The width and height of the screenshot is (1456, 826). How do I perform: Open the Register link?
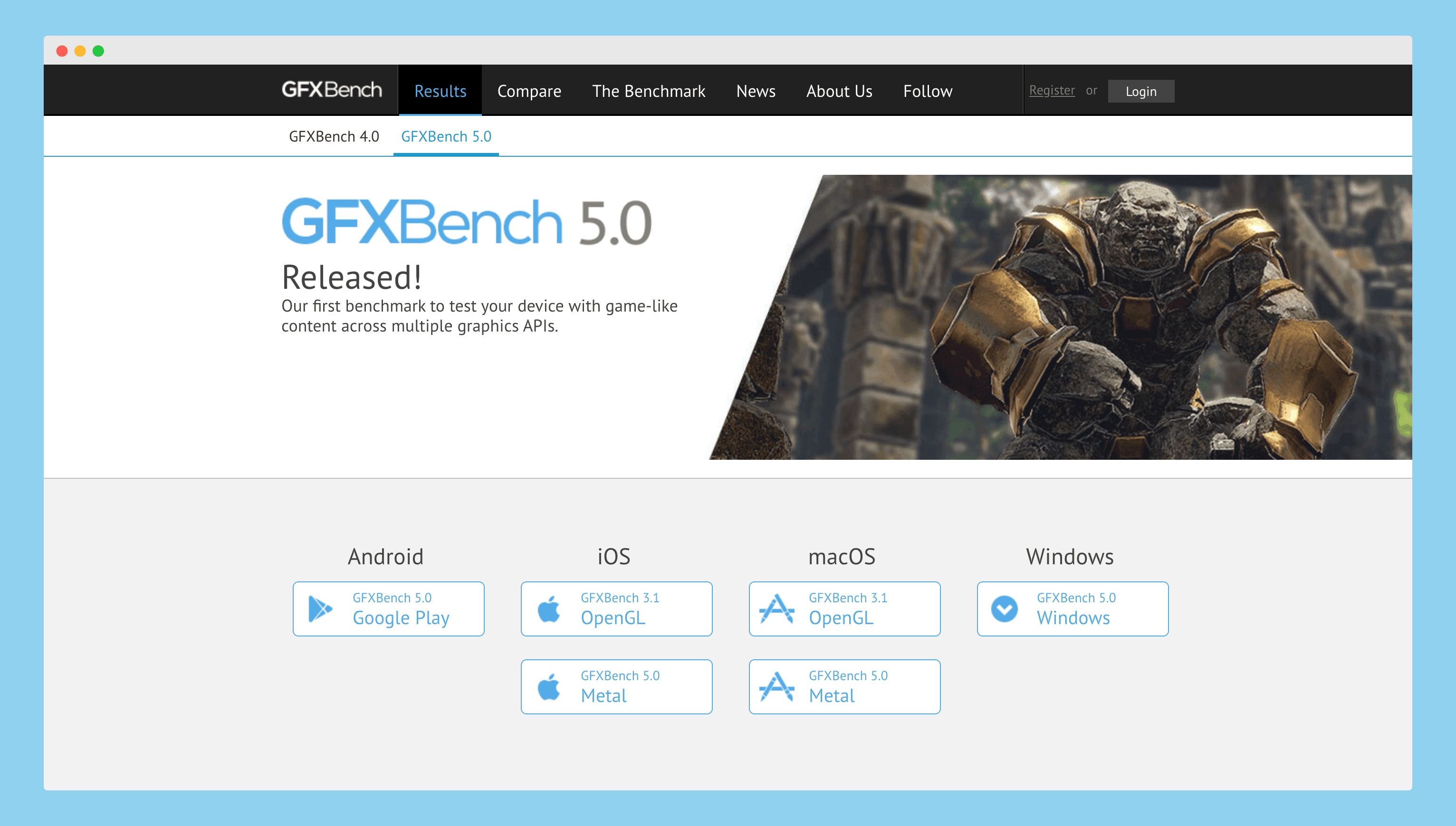pos(1052,90)
